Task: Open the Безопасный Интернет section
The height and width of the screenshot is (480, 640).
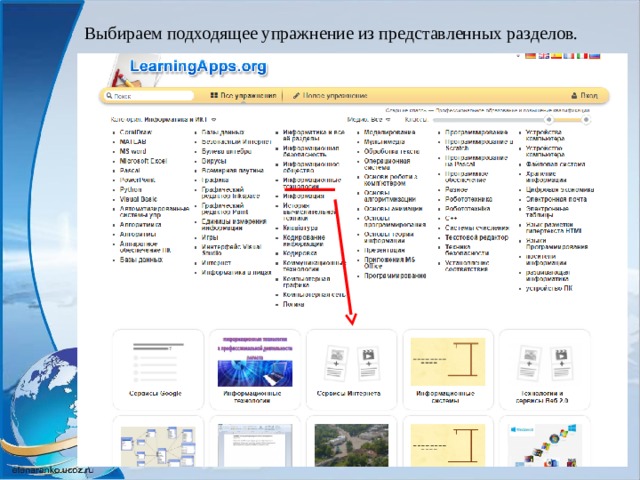Action: coord(236,142)
